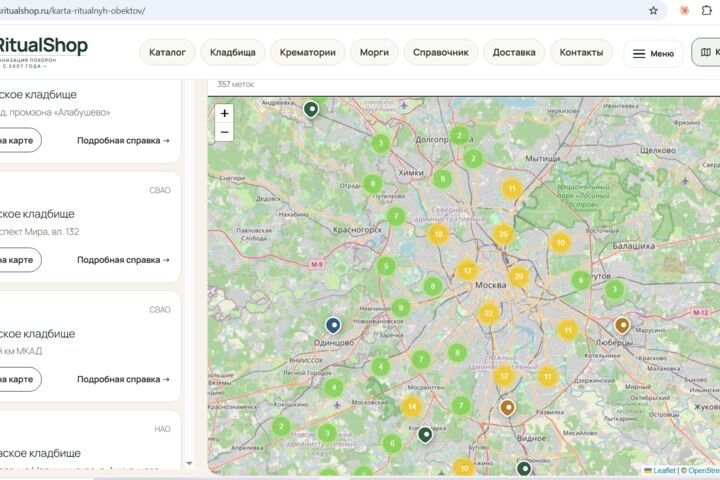Expand the green cluster 9 near Отрадное
The height and width of the screenshot is (480, 720).
pos(373,184)
